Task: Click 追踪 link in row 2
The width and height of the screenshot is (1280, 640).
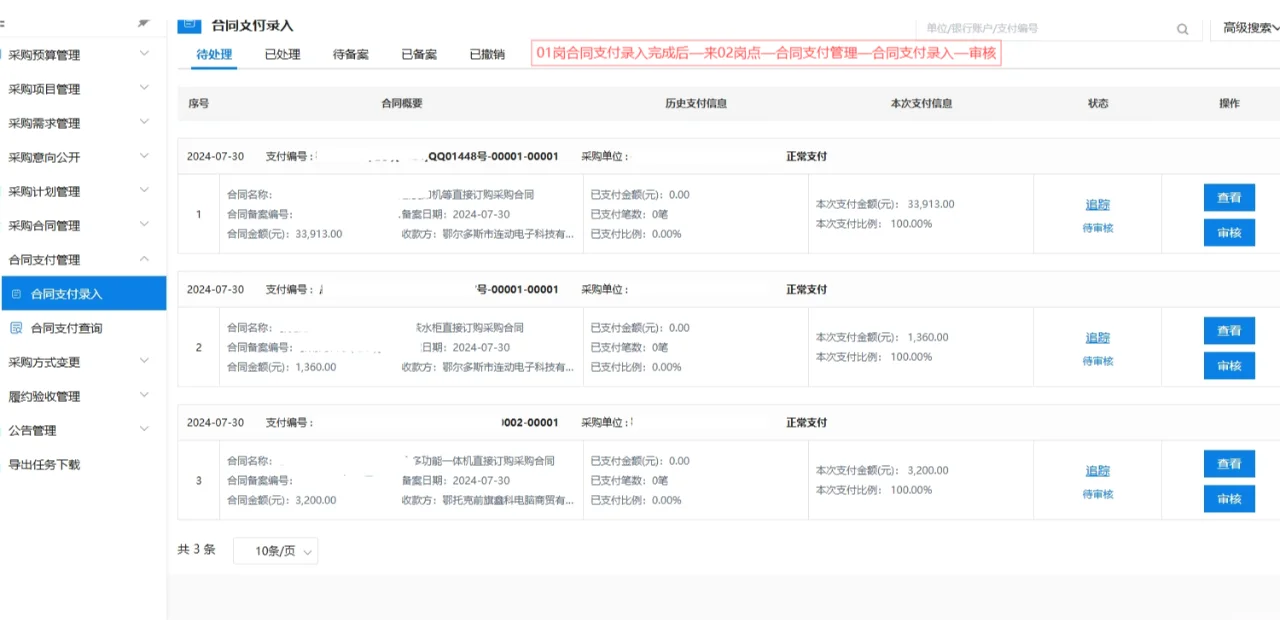Action: click(x=1098, y=337)
